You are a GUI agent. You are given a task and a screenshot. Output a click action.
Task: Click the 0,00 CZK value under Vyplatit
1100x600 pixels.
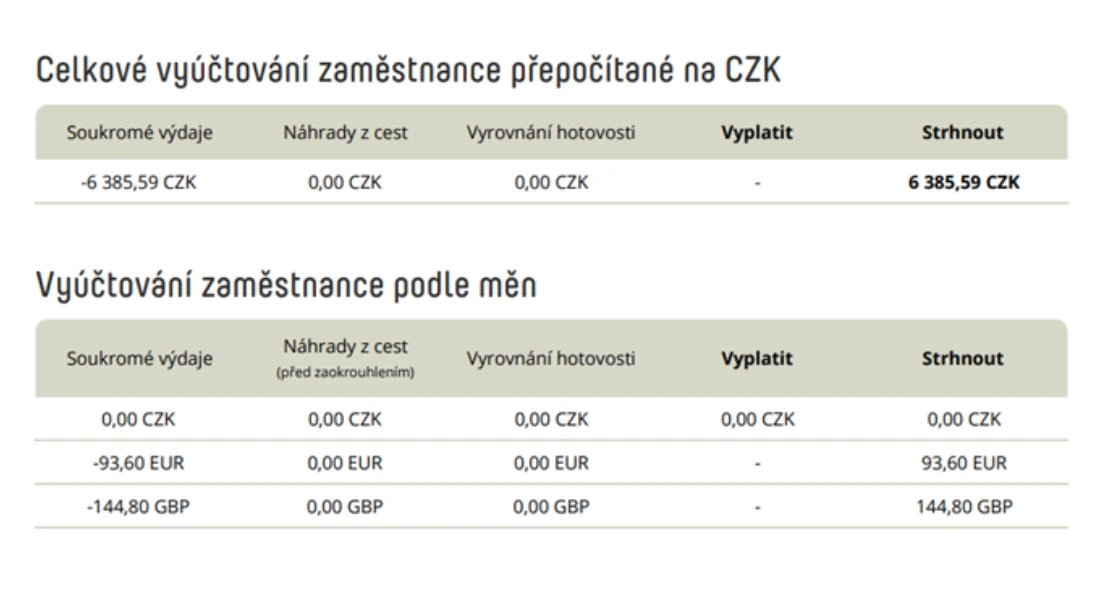[x=758, y=420]
